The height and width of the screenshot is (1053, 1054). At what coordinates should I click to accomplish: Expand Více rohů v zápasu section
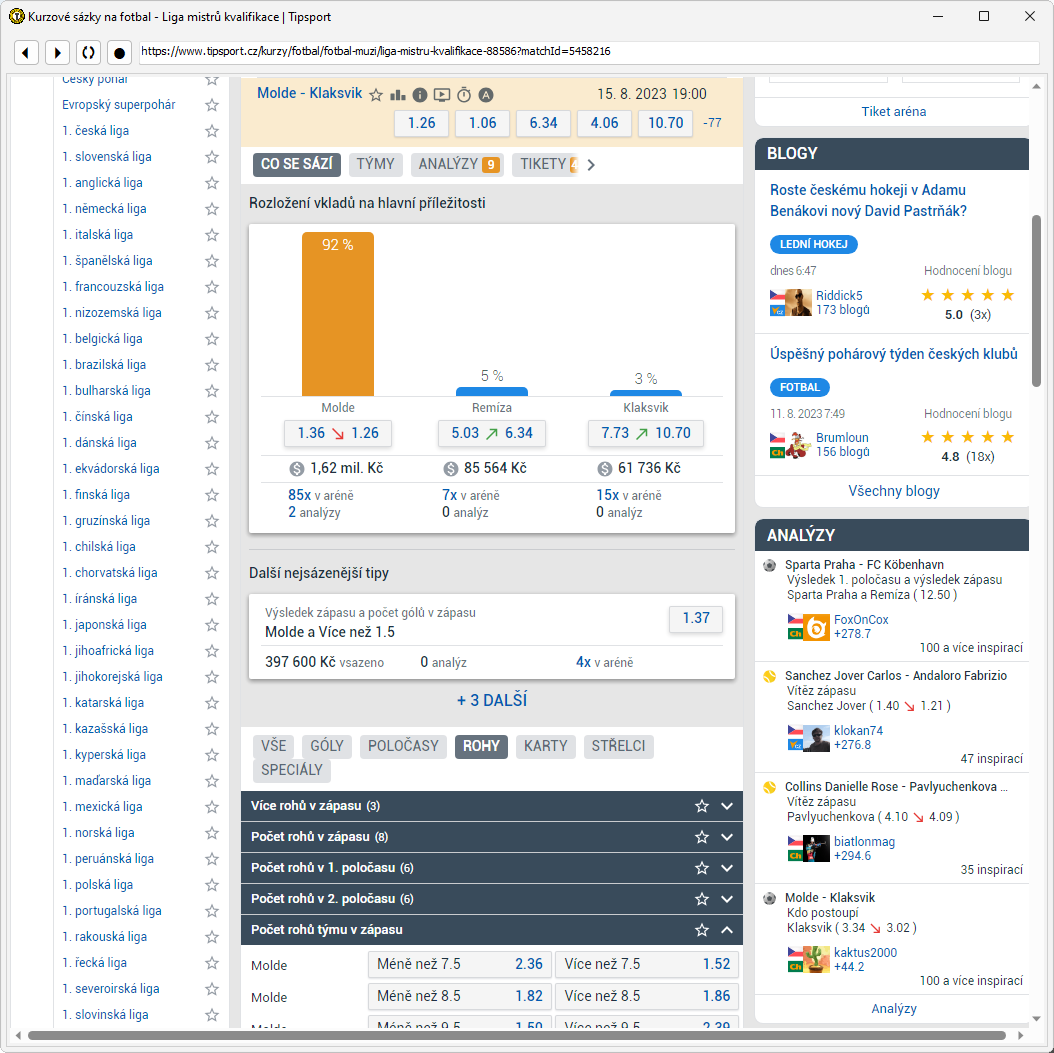tap(727, 806)
